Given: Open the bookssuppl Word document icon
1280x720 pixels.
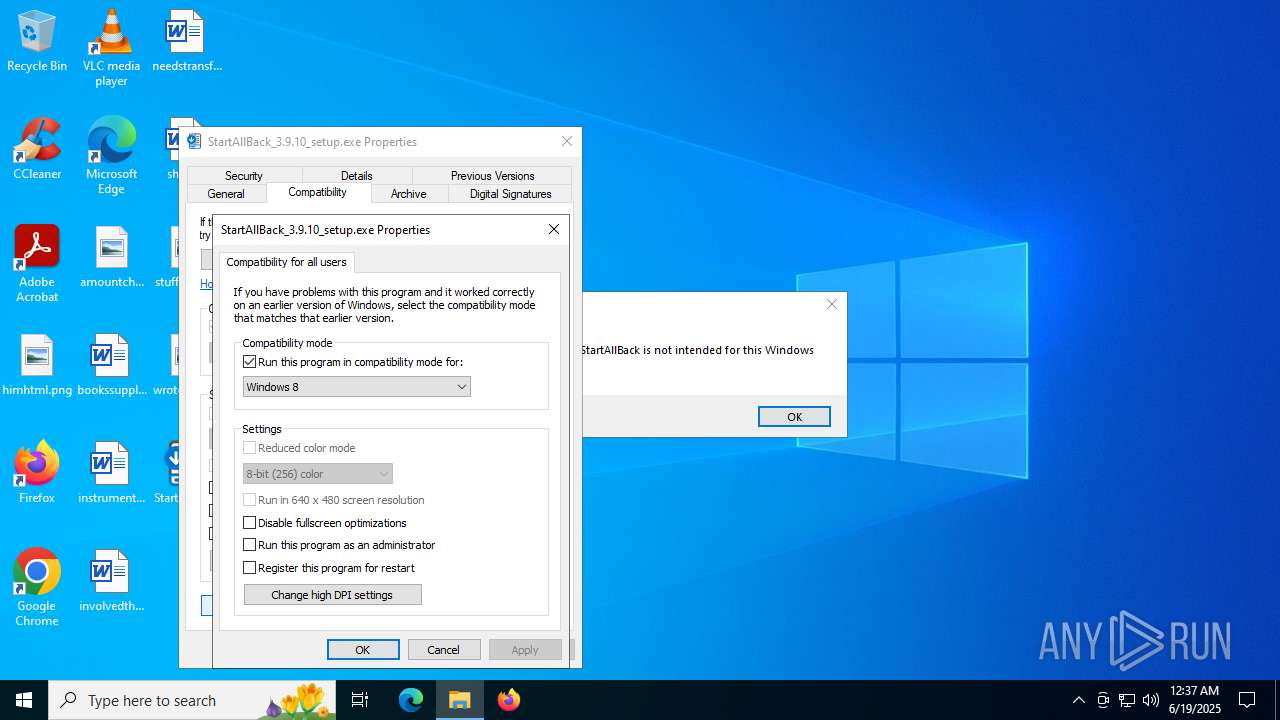Looking at the screenshot, I should coord(111,366).
